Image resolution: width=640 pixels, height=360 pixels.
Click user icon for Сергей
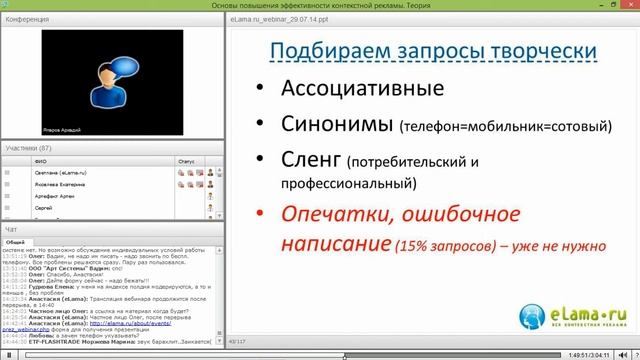[x=210, y=208]
